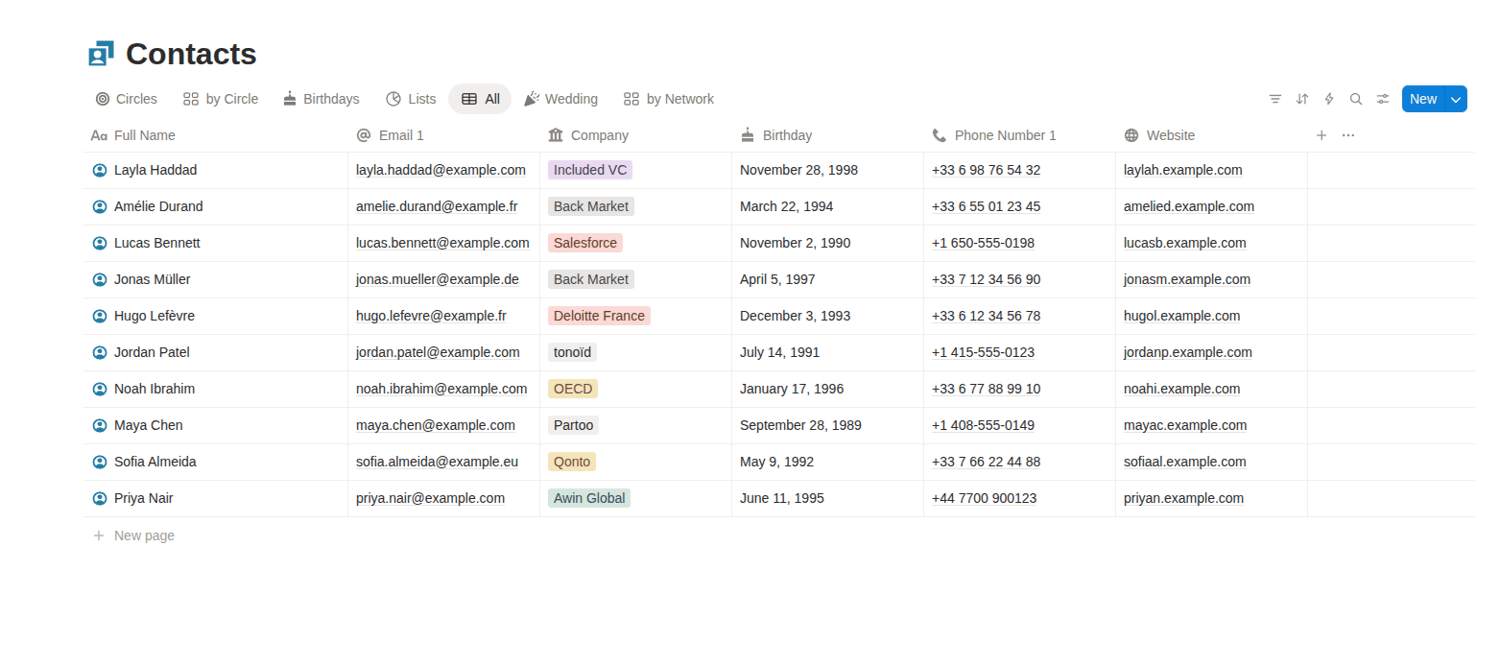Add a new property with the plus icon
Viewport: 1500px width, 666px height.
[1321, 135]
